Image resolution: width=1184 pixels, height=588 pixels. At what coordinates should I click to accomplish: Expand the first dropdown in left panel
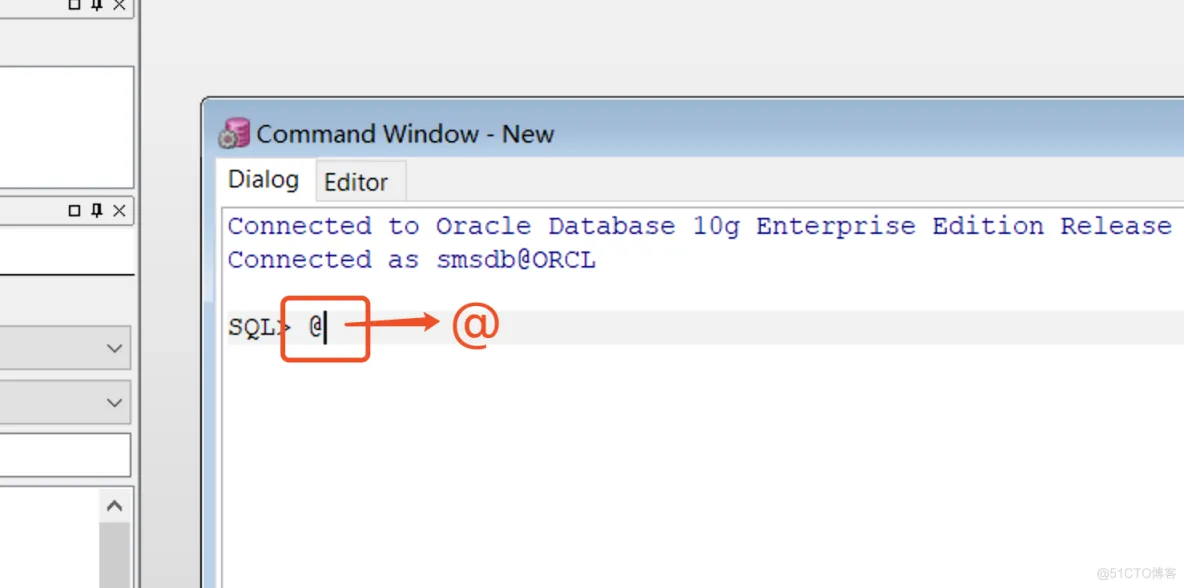[113, 349]
